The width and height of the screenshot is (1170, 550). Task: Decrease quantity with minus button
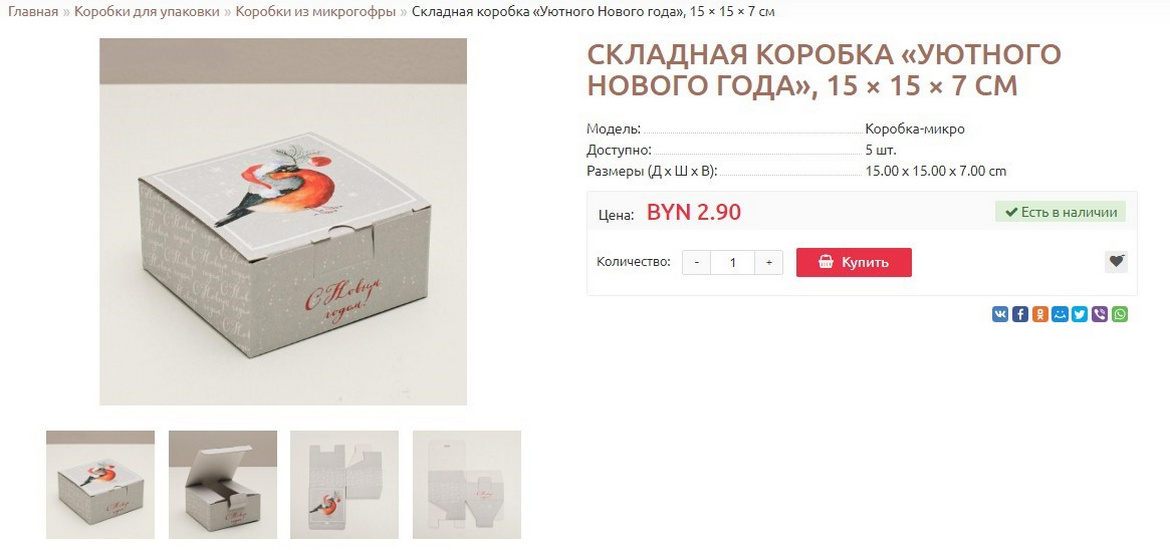pyautogui.click(x=697, y=263)
